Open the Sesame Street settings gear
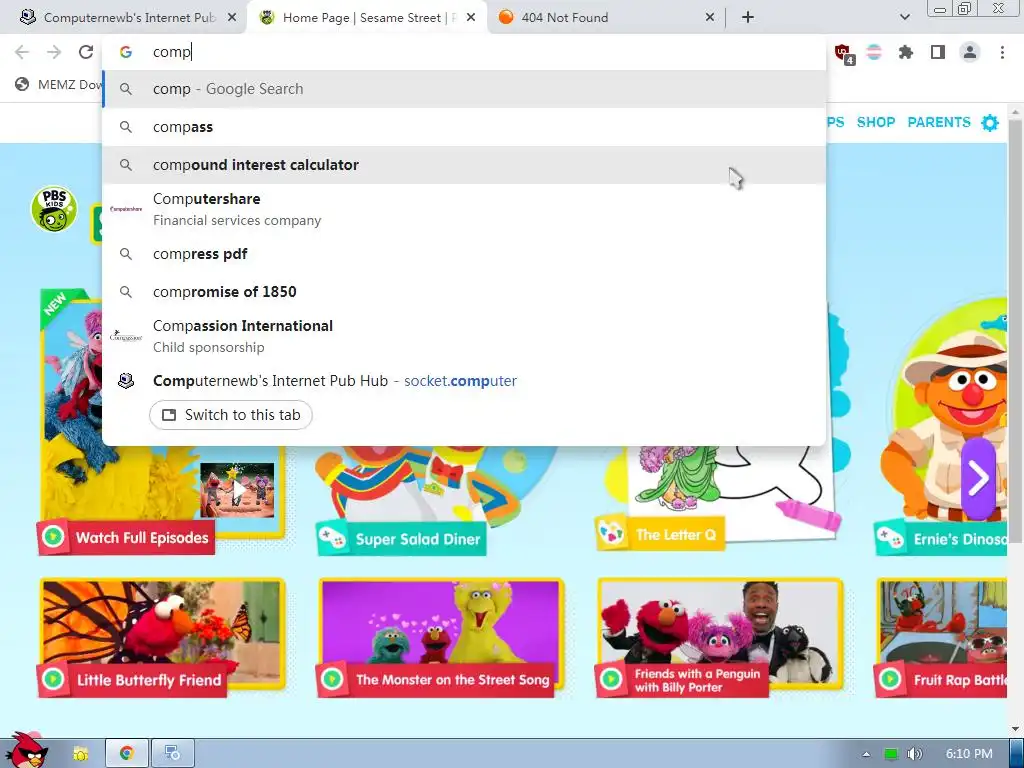The image size is (1024, 768). tap(990, 123)
